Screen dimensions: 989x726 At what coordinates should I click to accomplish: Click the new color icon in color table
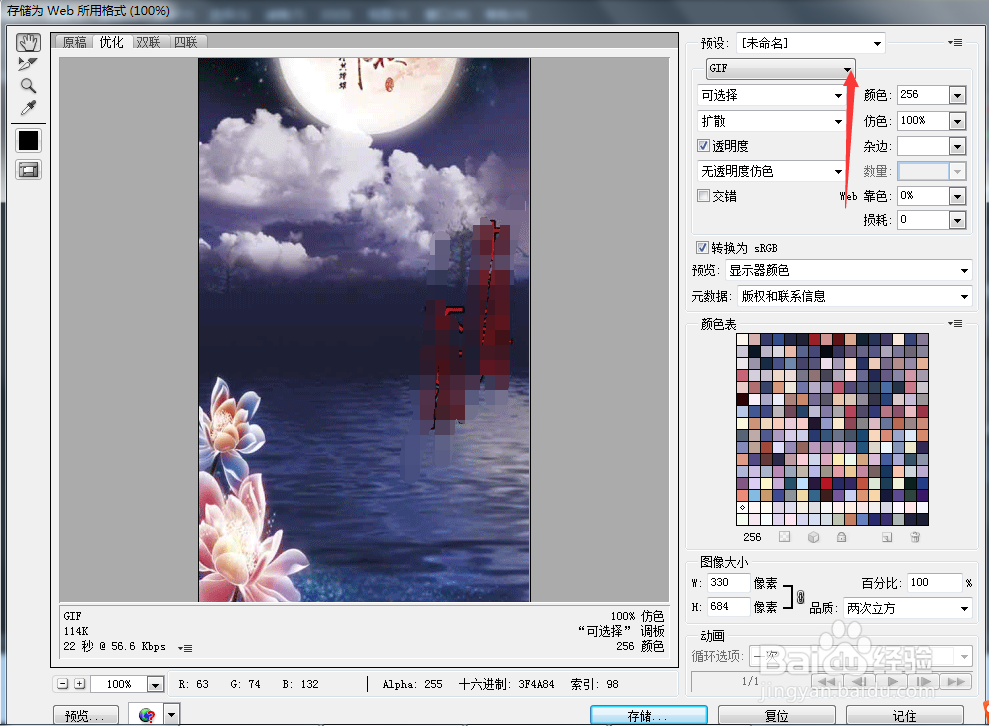(887, 537)
